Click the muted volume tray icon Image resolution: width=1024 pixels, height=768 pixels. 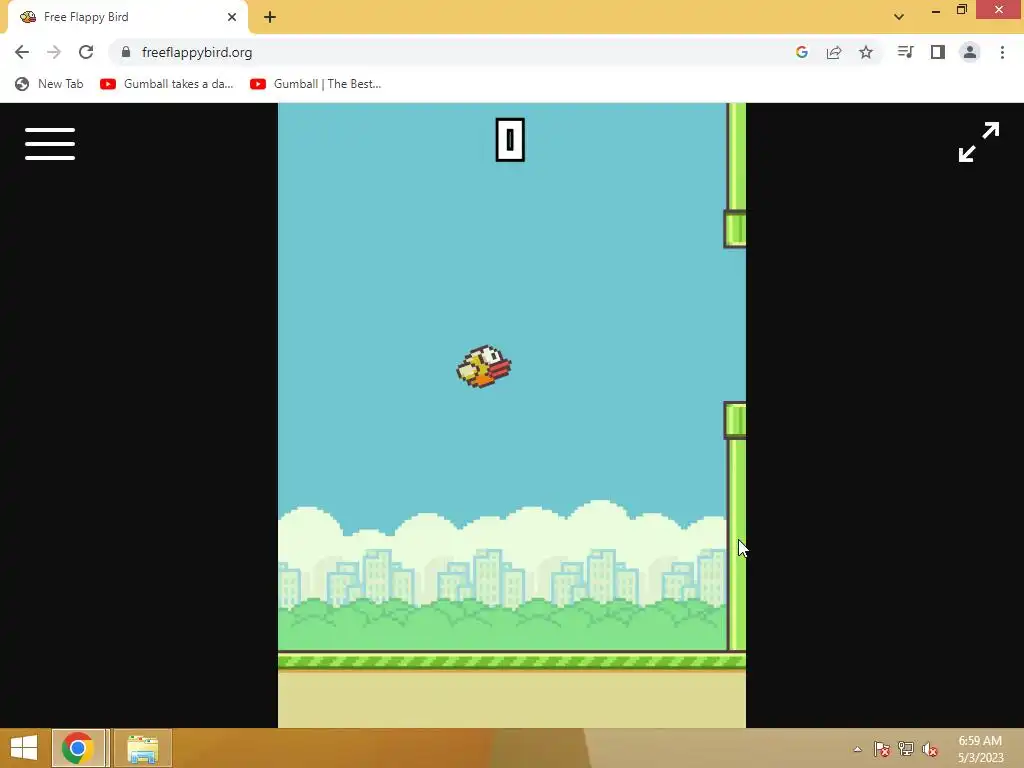coord(929,749)
